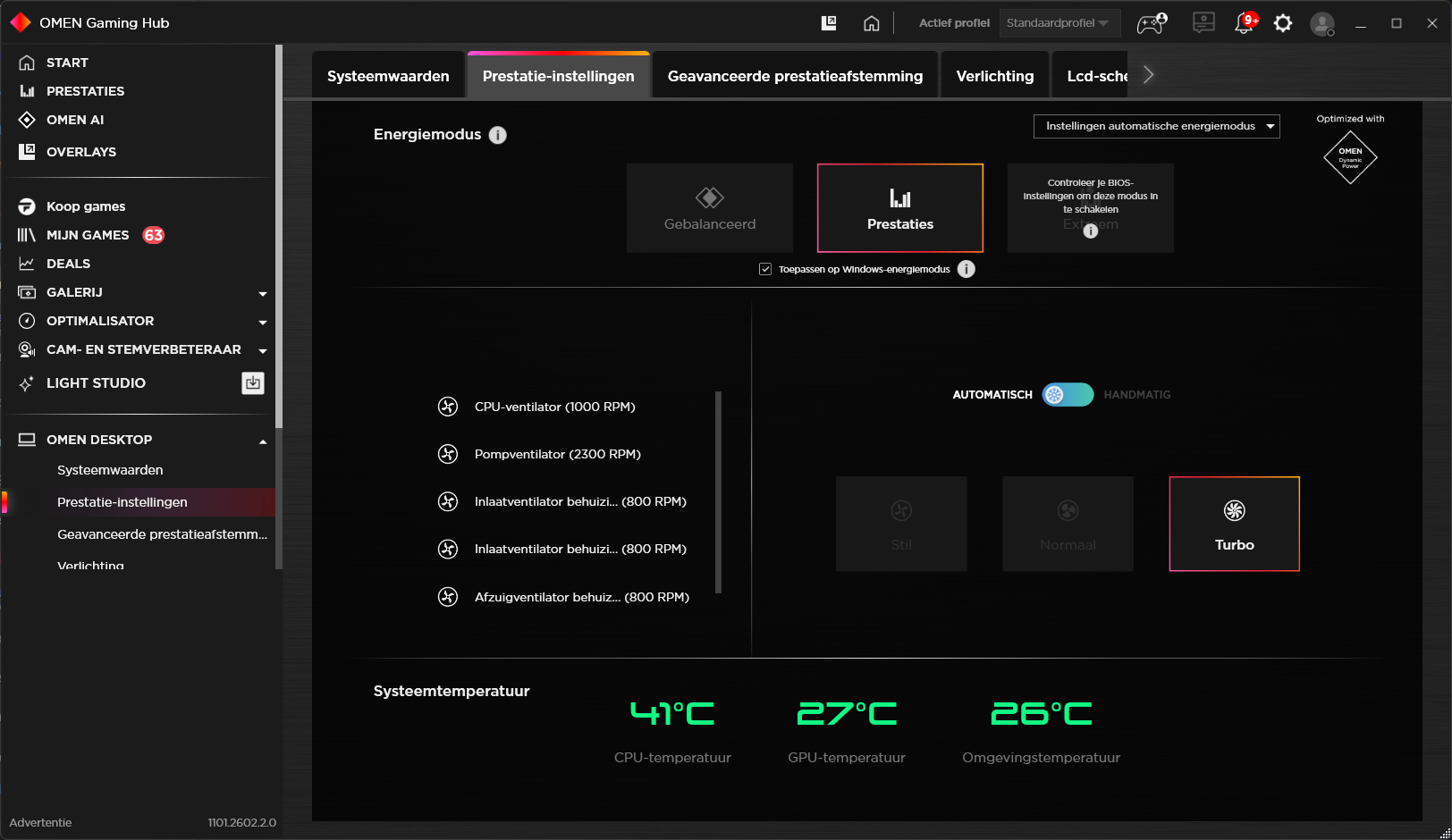Click the HANDMATIG label

(1136, 395)
